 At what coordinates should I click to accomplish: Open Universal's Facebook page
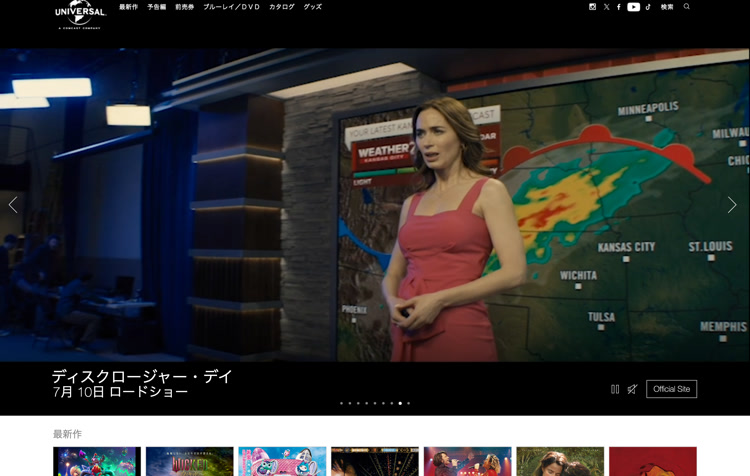(x=618, y=7)
